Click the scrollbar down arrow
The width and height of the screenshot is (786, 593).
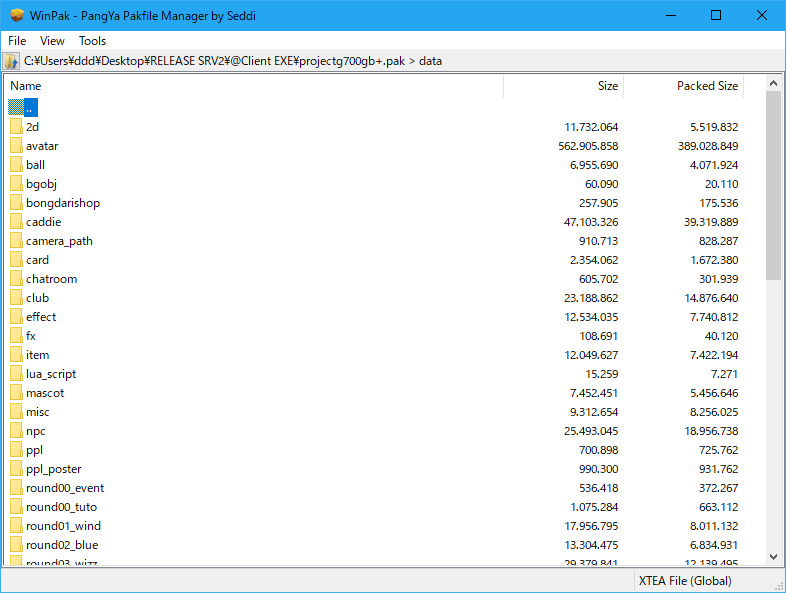pyautogui.click(x=773, y=557)
